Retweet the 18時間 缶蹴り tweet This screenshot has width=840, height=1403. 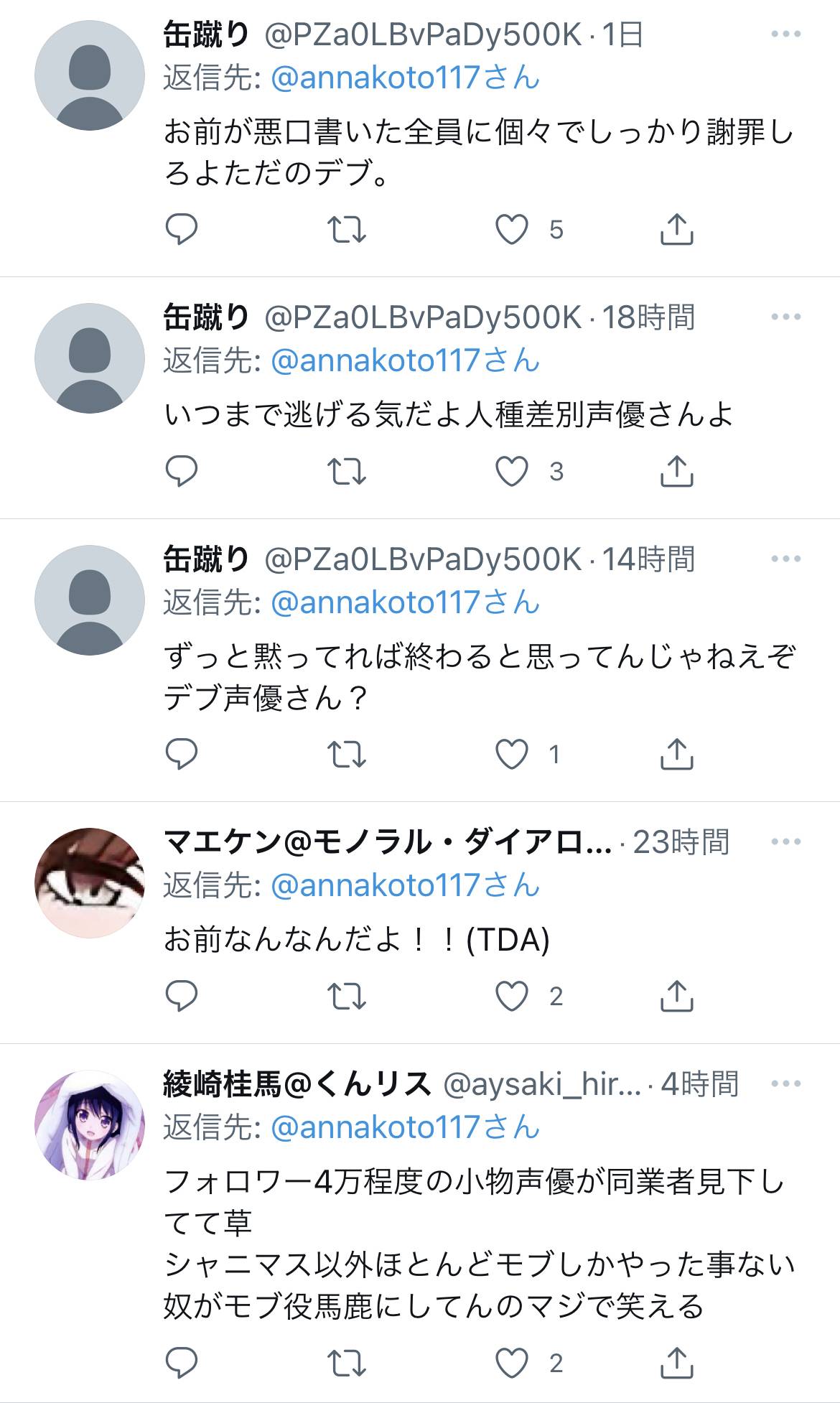pyautogui.click(x=347, y=472)
